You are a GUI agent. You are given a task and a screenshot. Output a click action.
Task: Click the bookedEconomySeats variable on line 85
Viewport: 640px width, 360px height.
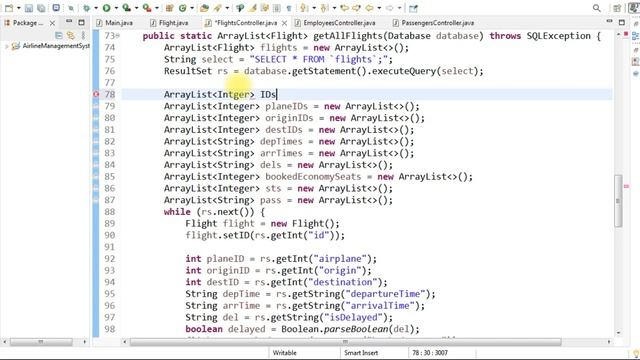pyautogui.click(x=313, y=177)
